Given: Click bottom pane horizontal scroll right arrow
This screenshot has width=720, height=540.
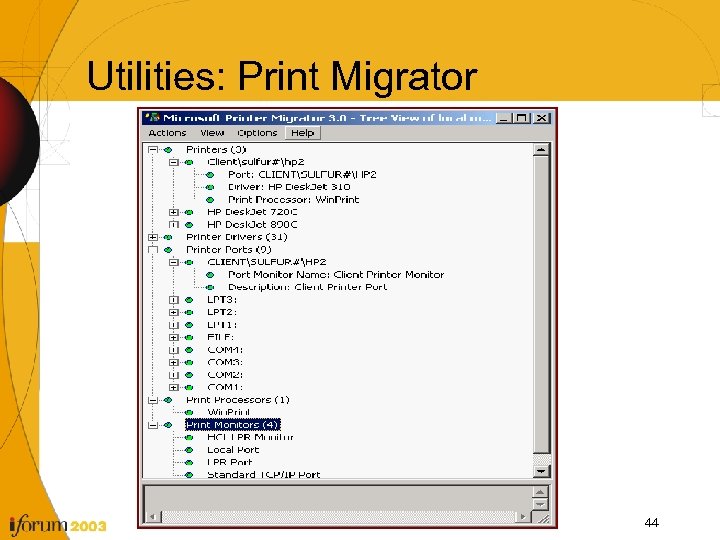Looking at the screenshot, I should click(522, 517).
